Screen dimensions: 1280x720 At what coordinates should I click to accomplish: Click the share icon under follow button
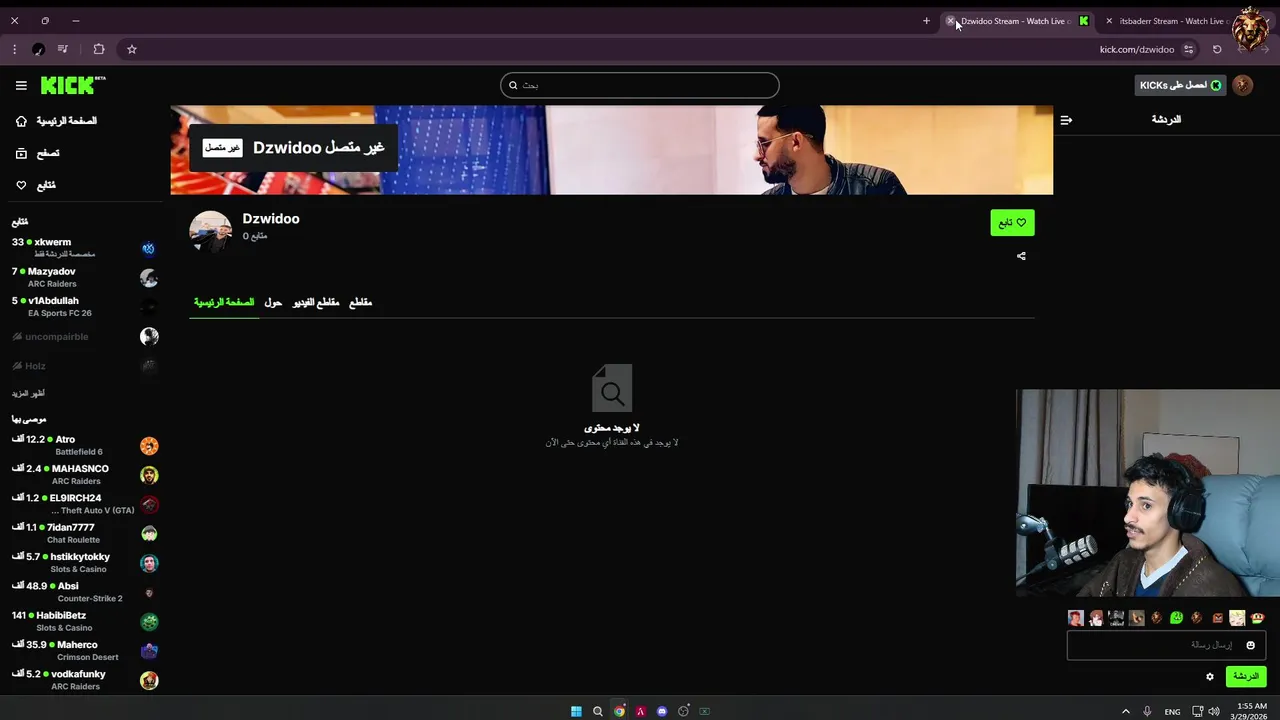click(1021, 256)
